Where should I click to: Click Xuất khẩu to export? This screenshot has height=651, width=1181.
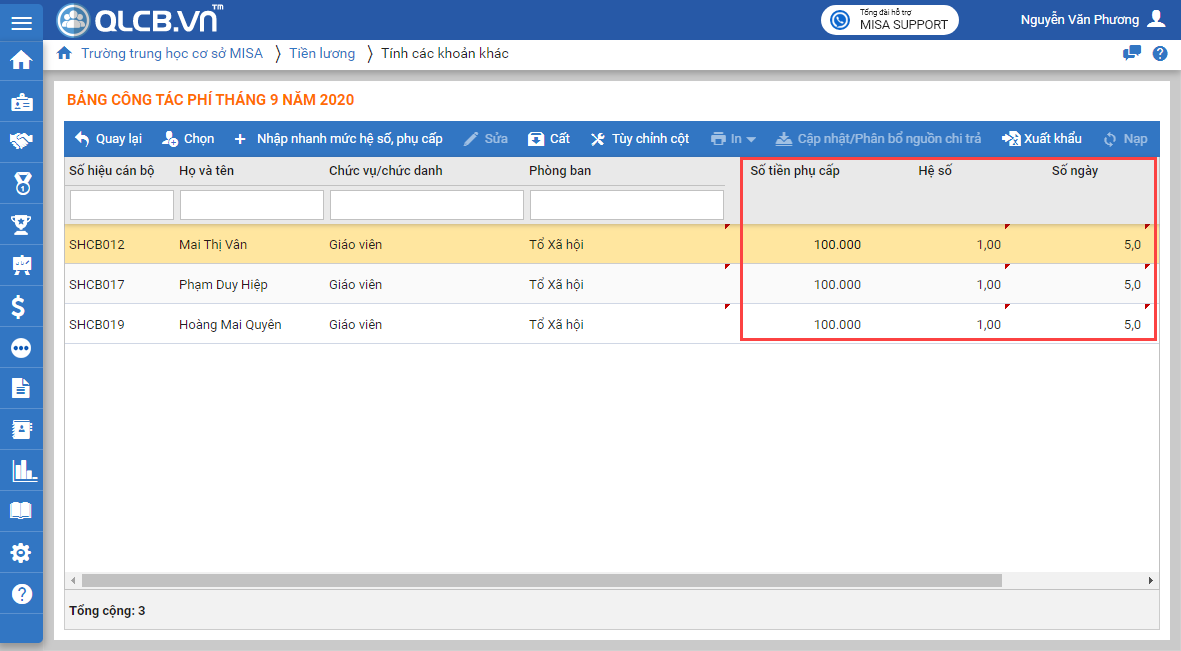coord(1042,139)
